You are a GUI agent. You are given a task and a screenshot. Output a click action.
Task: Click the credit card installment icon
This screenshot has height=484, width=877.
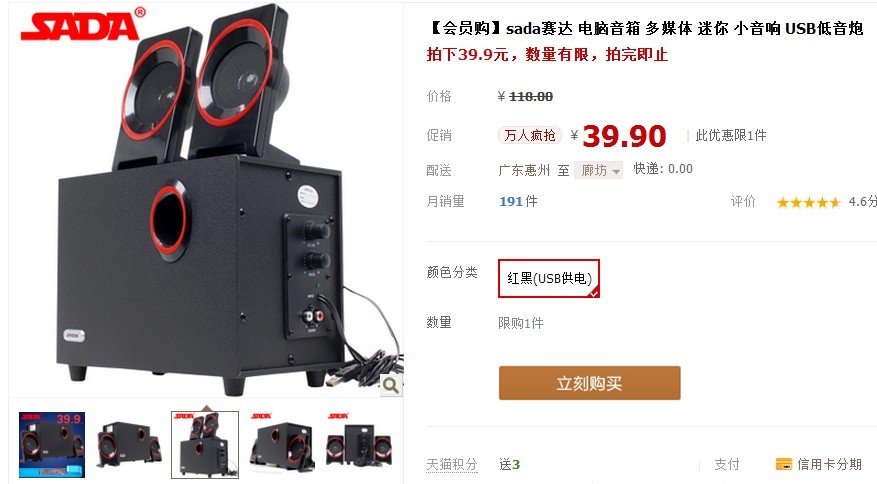pos(784,464)
